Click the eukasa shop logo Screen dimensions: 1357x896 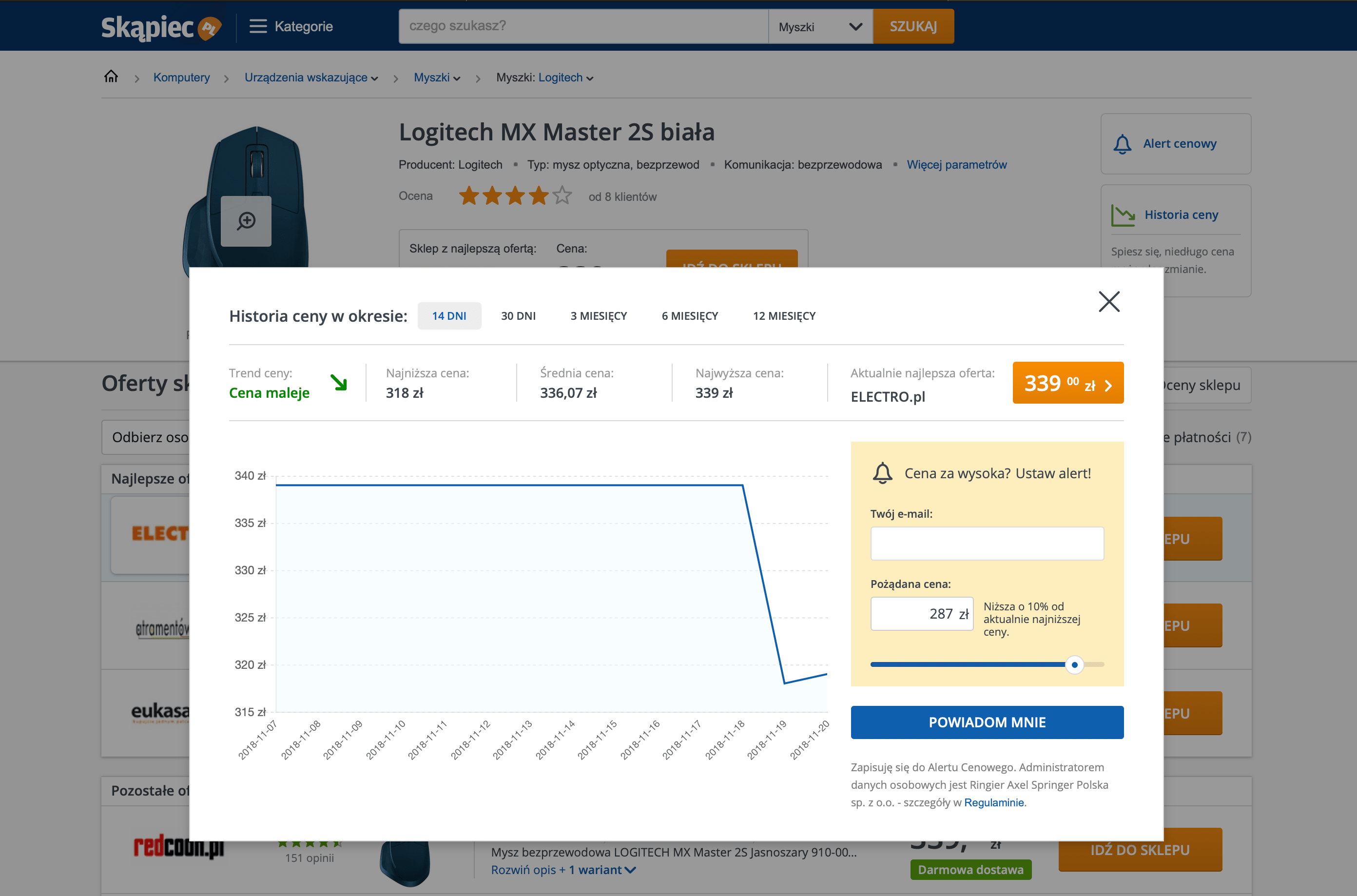pyautogui.click(x=160, y=713)
